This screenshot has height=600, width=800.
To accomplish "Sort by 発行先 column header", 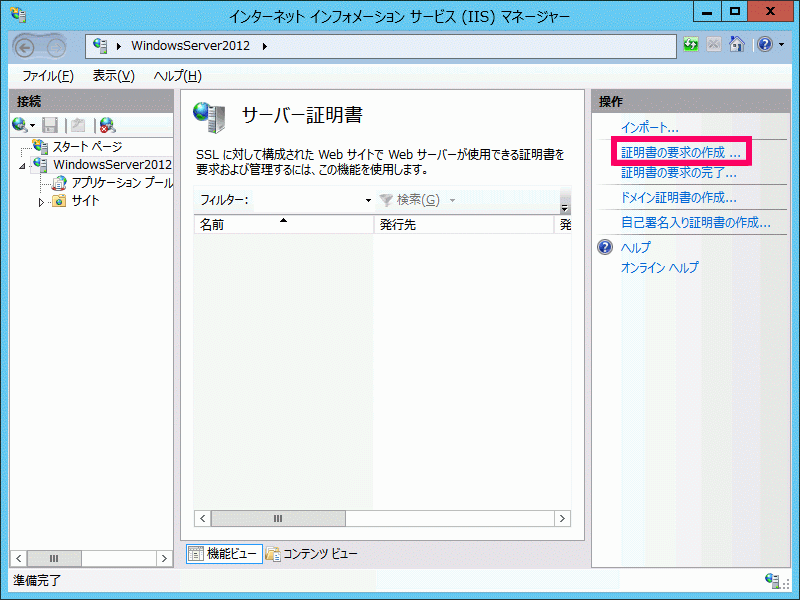I will click(463, 224).
